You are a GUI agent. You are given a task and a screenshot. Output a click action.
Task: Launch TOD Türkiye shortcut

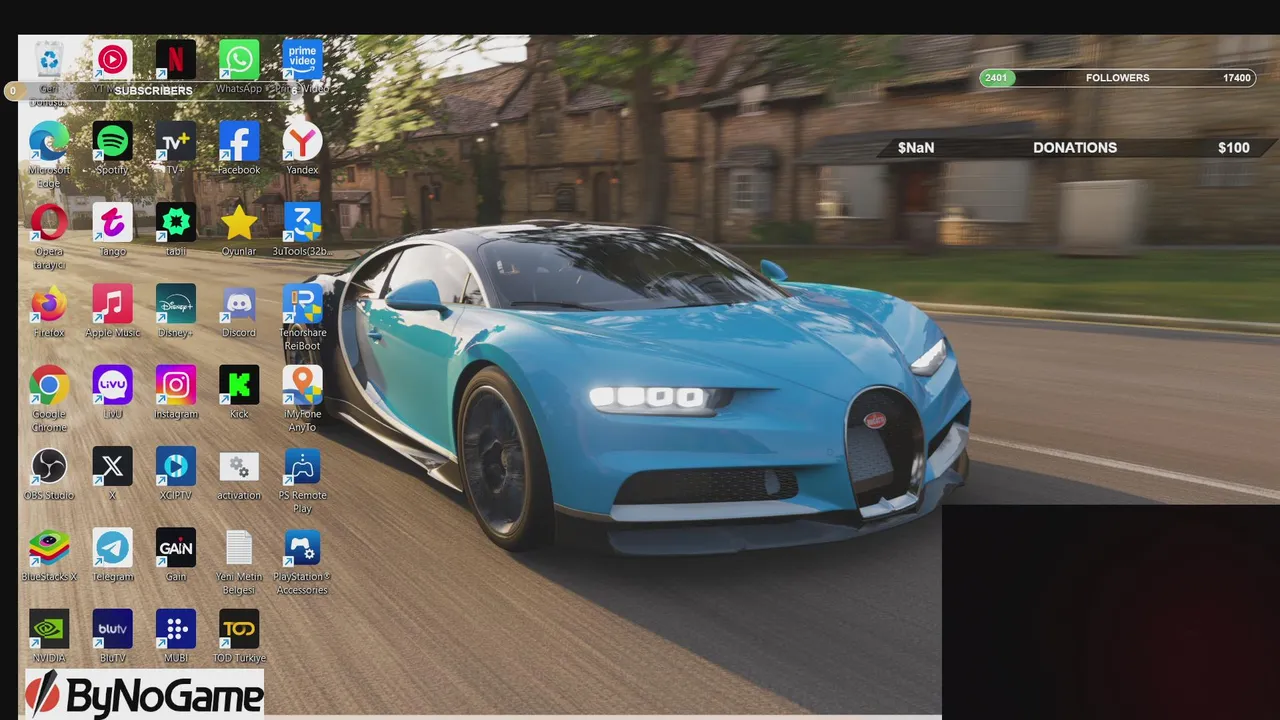tap(239, 629)
